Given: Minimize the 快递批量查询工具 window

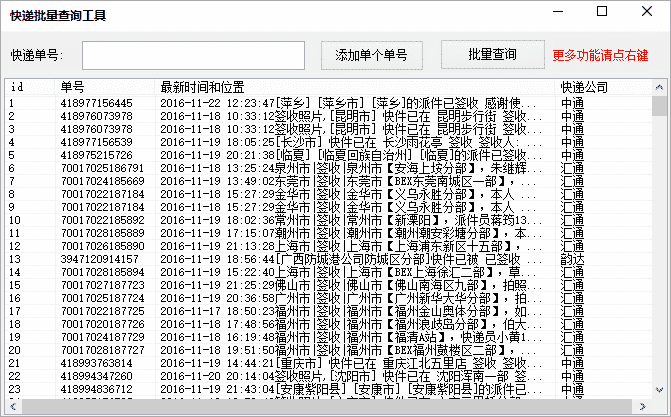Looking at the screenshot, I should coord(556,12).
